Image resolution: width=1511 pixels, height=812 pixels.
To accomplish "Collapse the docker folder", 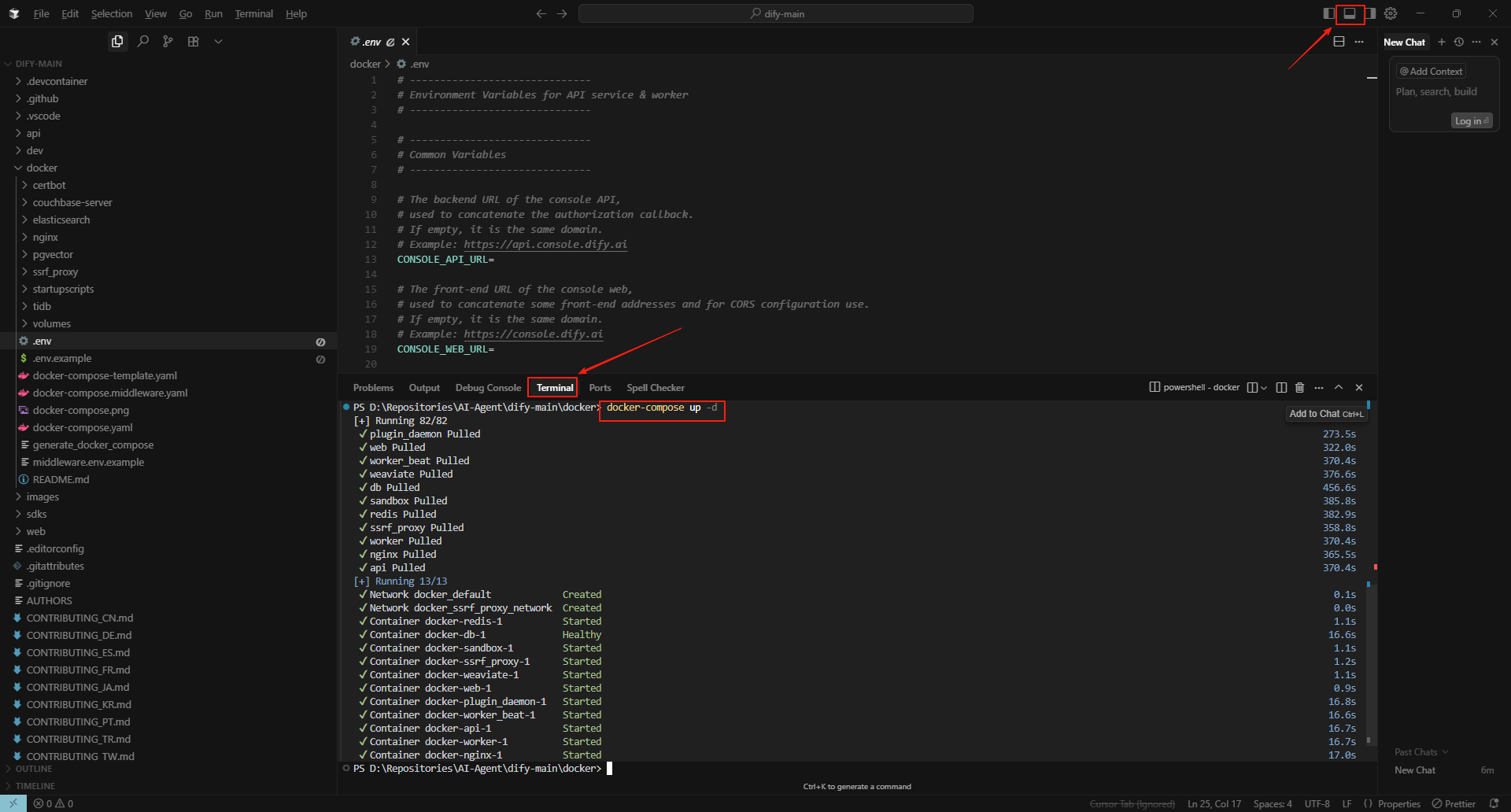I will point(42,168).
